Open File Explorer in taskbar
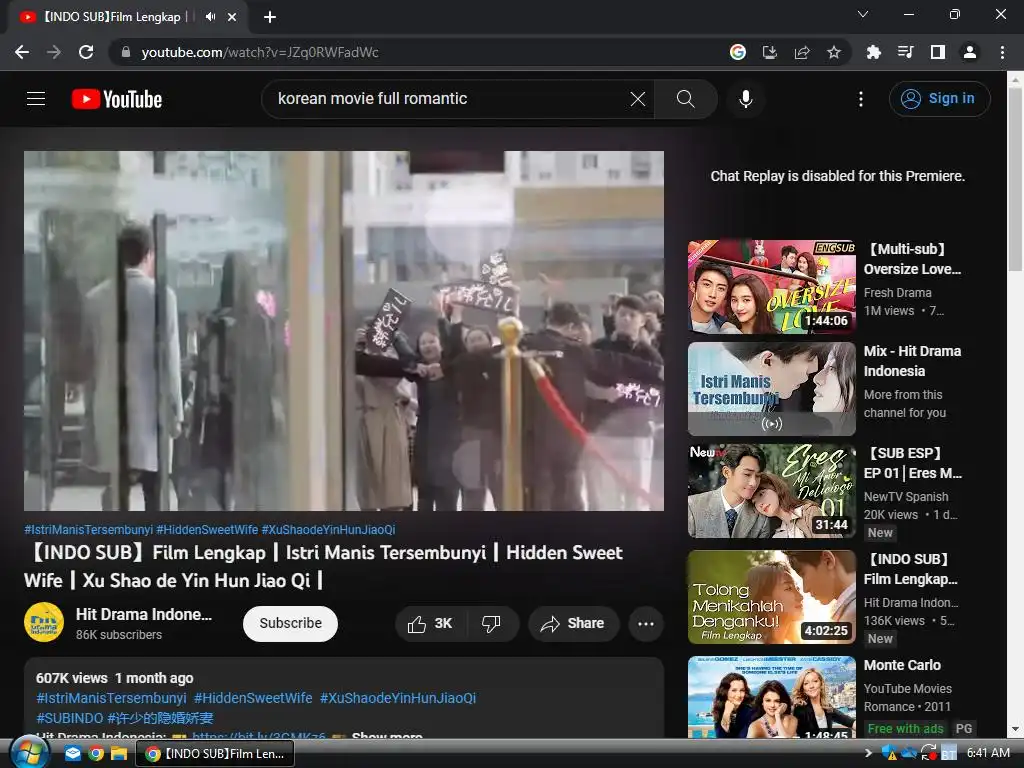 (x=118, y=754)
